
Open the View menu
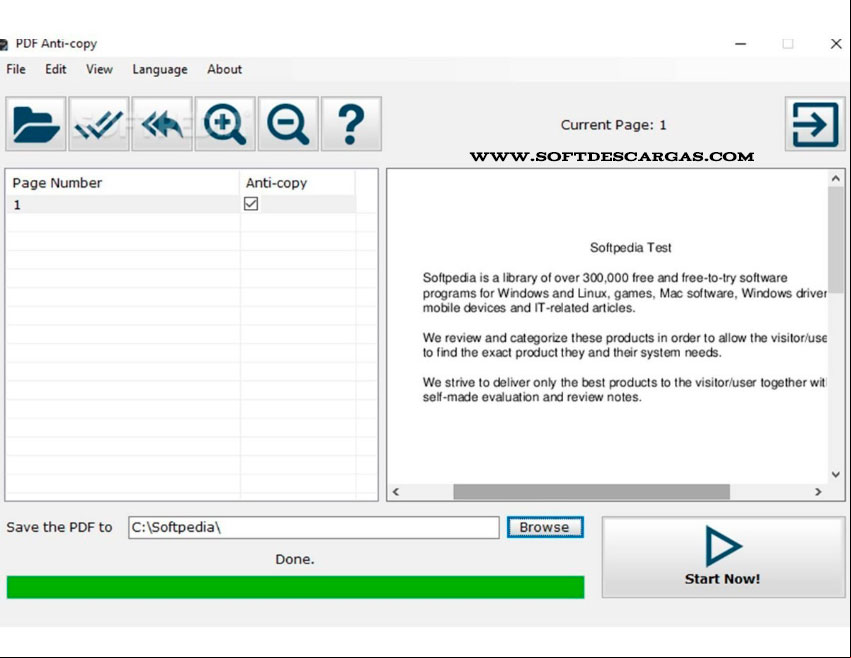pyautogui.click(x=99, y=69)
